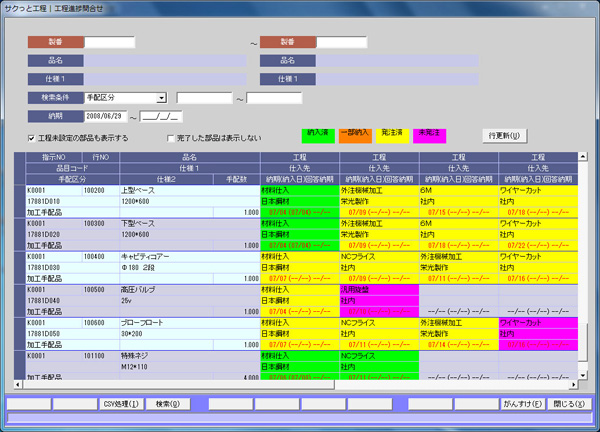
Task: Click row selector beside 高圧バルブ row
Action: tap(20, 301)
